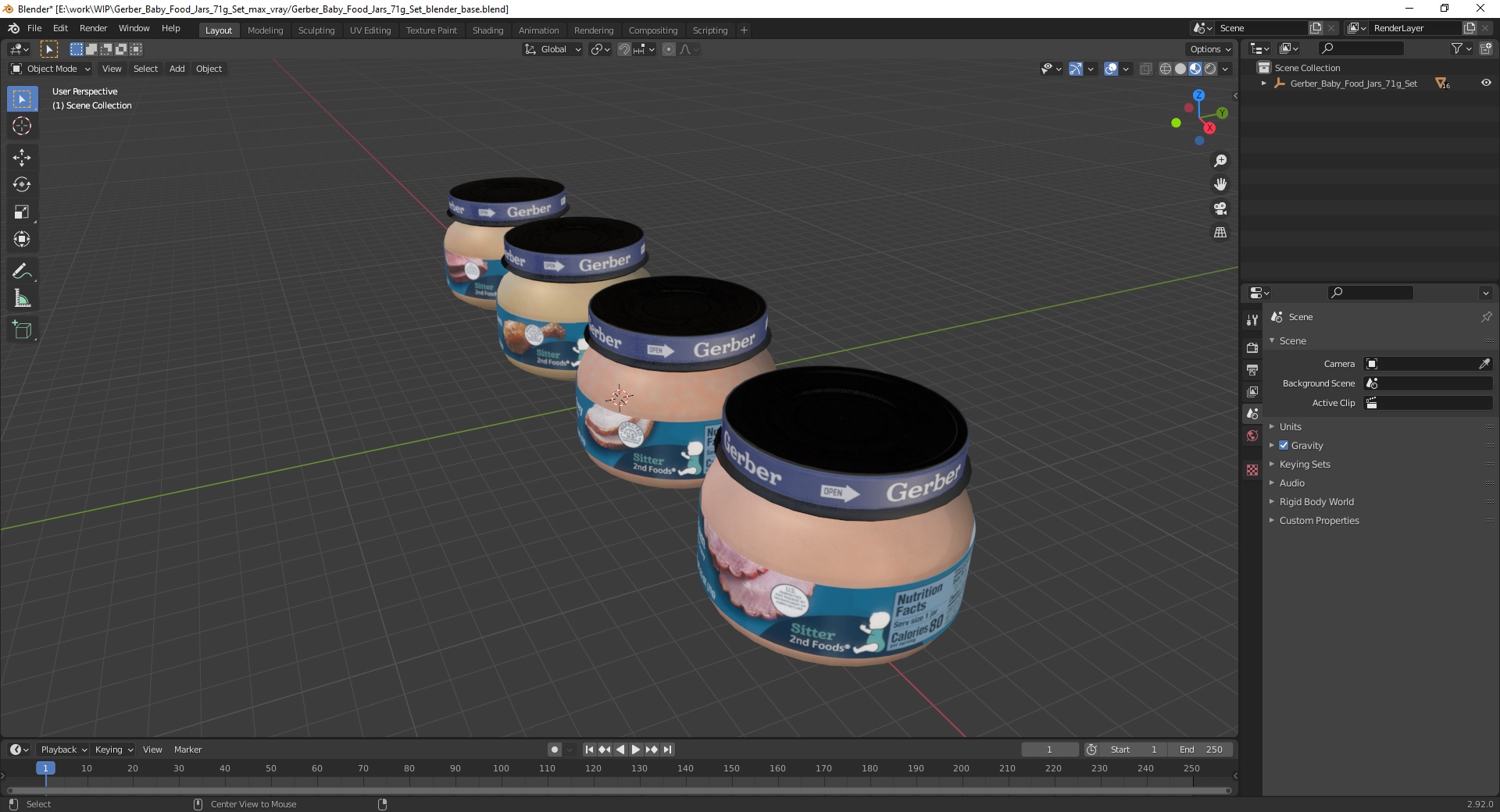The width and height of the screenshot is (1500, 812).
Task: Uncheck the Gravity checkbox
Action: coord(1284,445)
